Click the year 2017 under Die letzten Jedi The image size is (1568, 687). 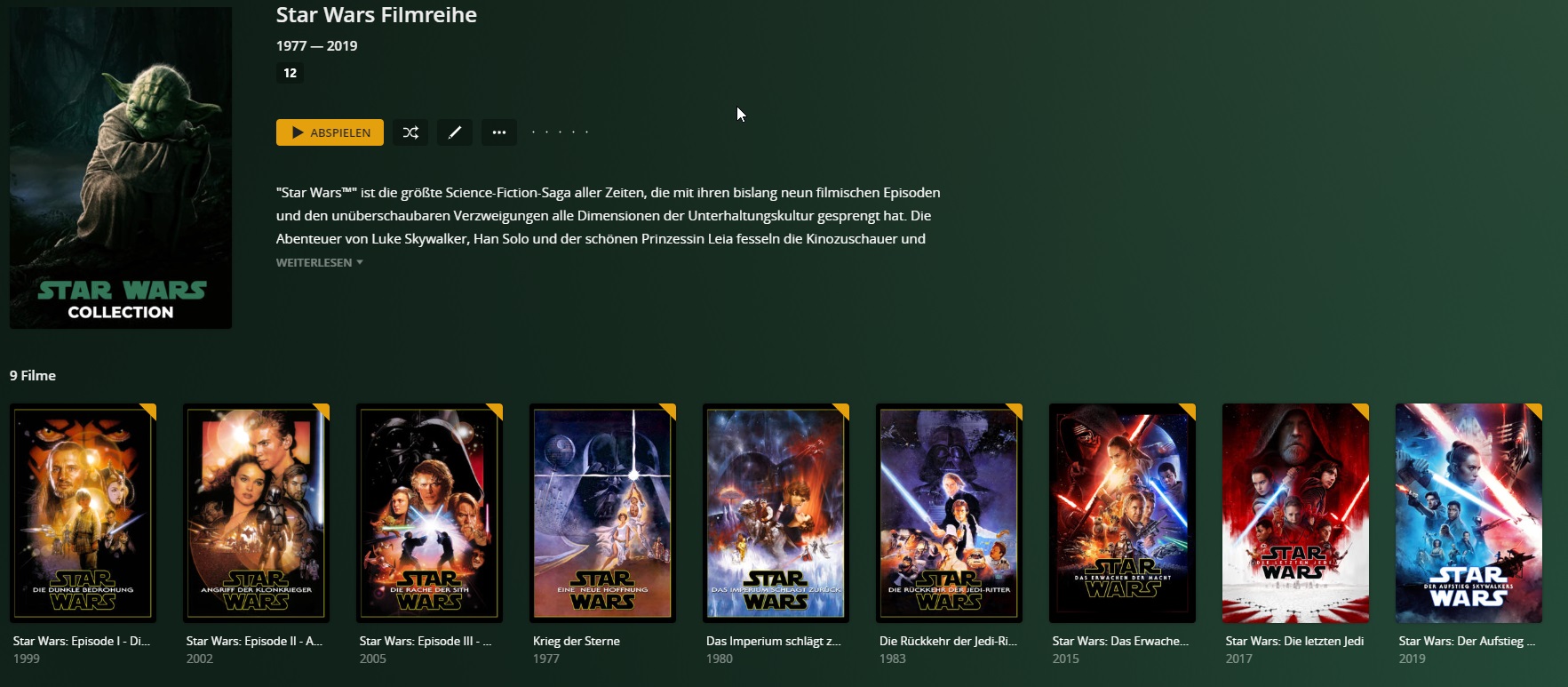coord(1239,659)
